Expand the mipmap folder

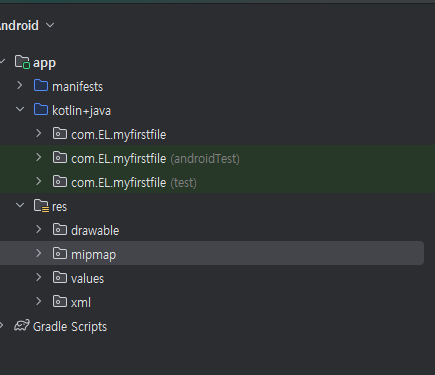[x=39, y=253]
